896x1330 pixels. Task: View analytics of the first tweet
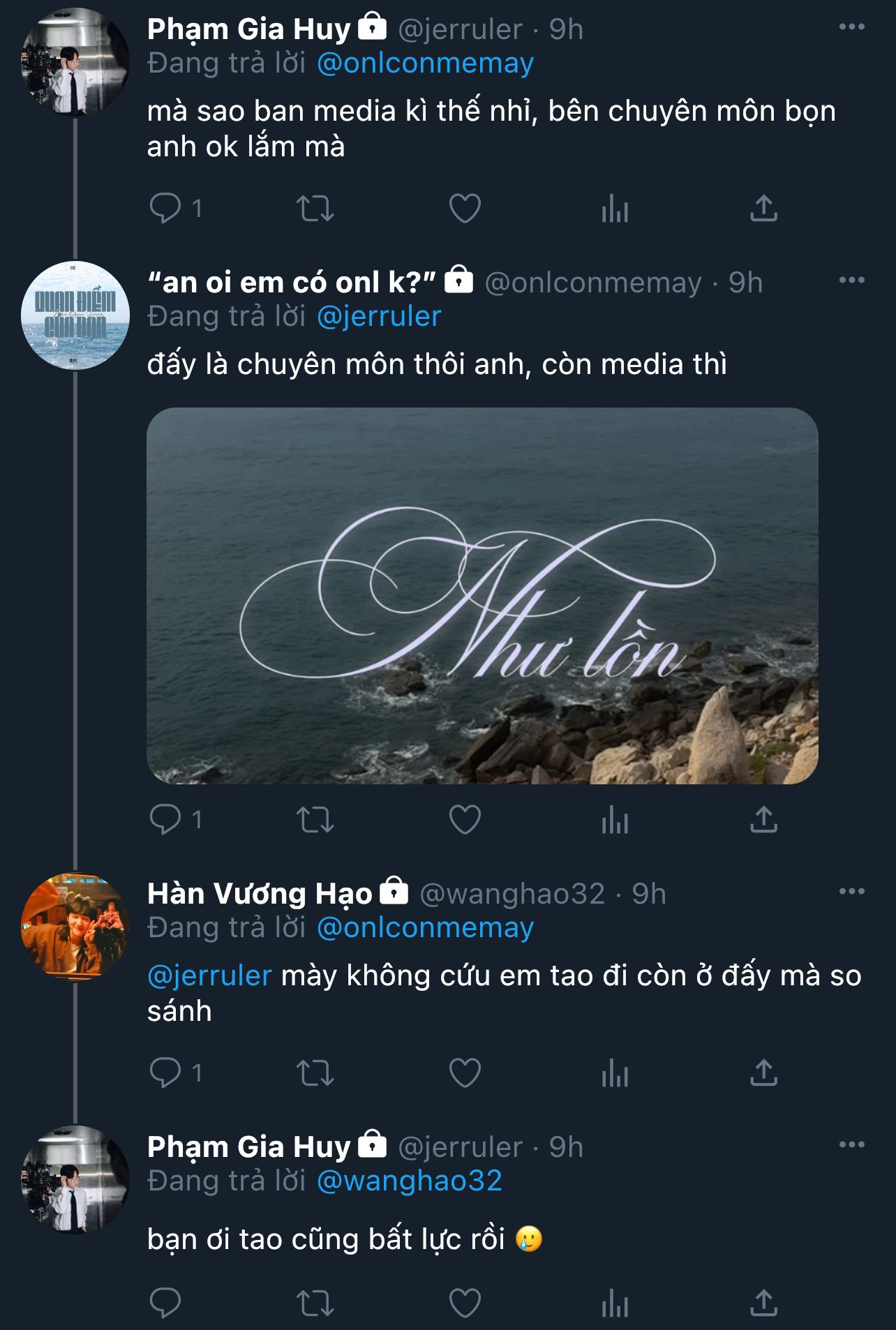[615, 208]
